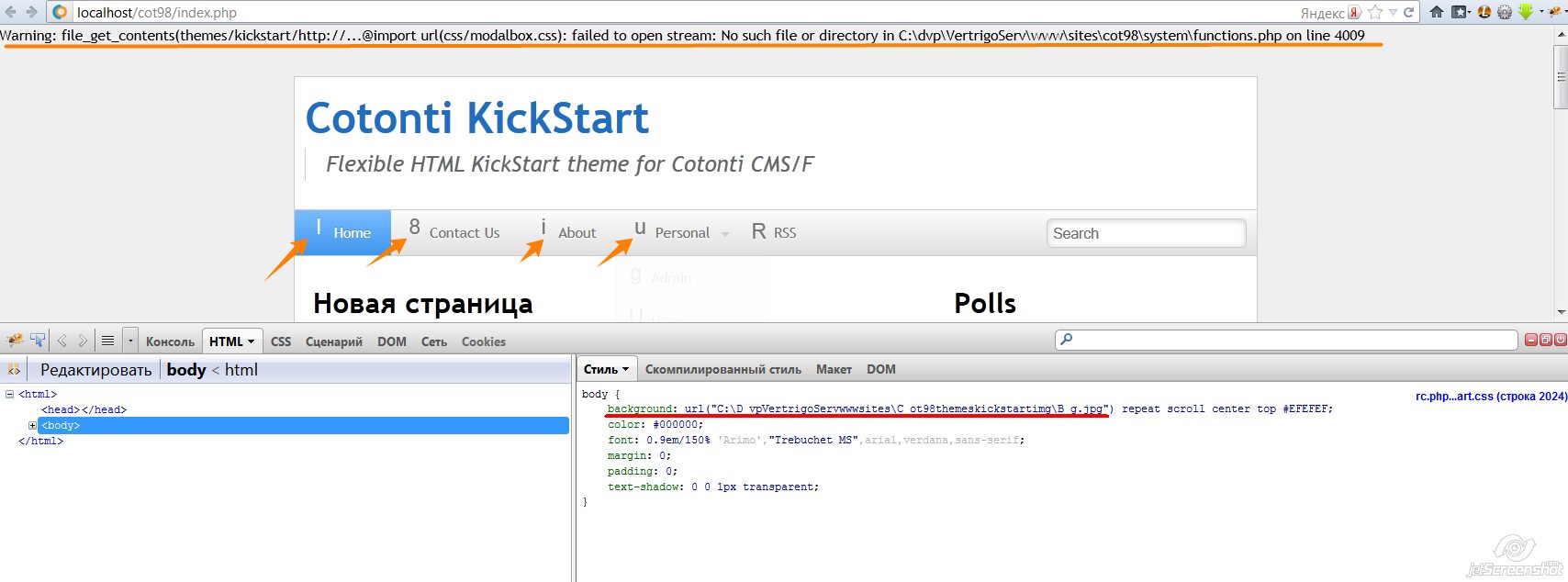The width and height of the screenshot is (1568, 582).
Task: Show the Firebug command line lines icon
Action: 107,341
